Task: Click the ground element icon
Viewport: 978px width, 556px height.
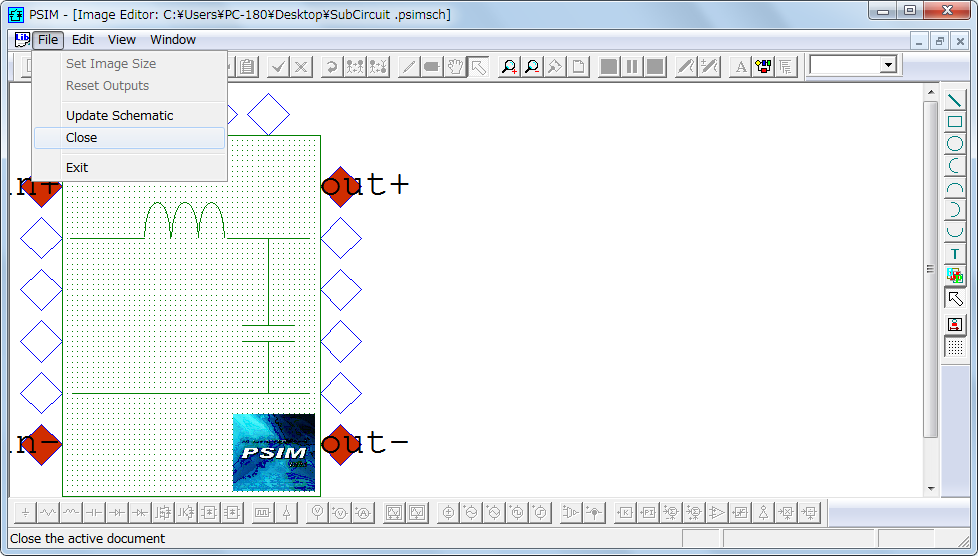Action: pyautogui.click(x=26, y=512)
